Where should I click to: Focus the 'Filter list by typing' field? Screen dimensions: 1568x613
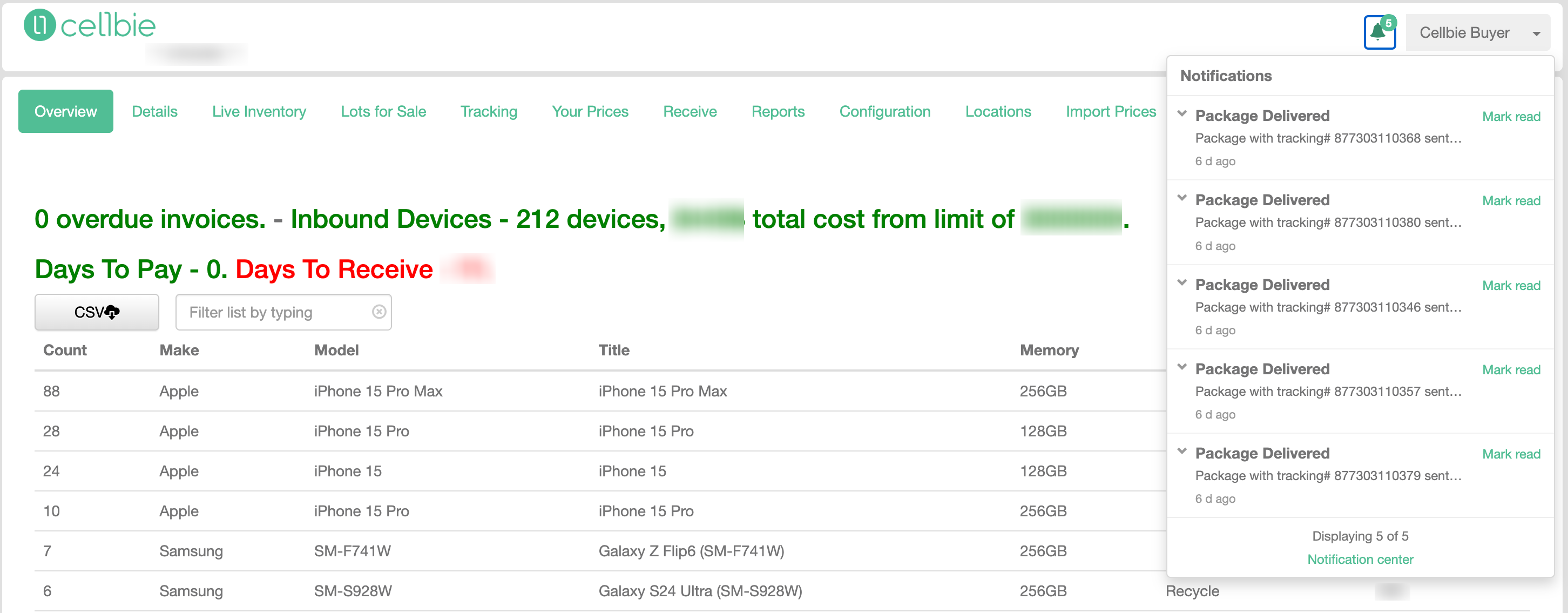(x=283, y=312)
